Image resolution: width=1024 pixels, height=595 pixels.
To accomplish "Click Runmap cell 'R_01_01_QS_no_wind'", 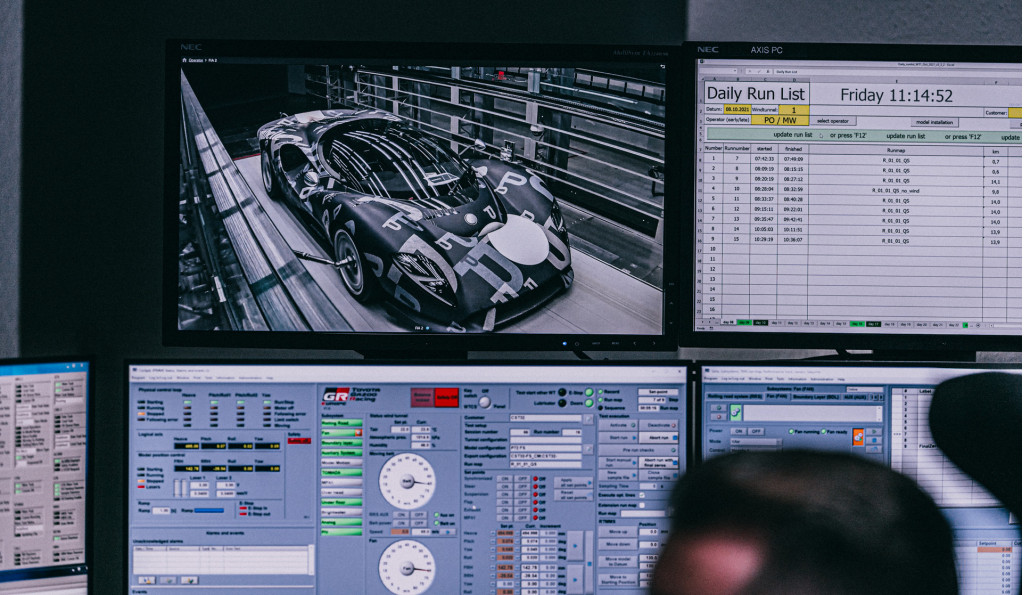I will pos(895,190).
